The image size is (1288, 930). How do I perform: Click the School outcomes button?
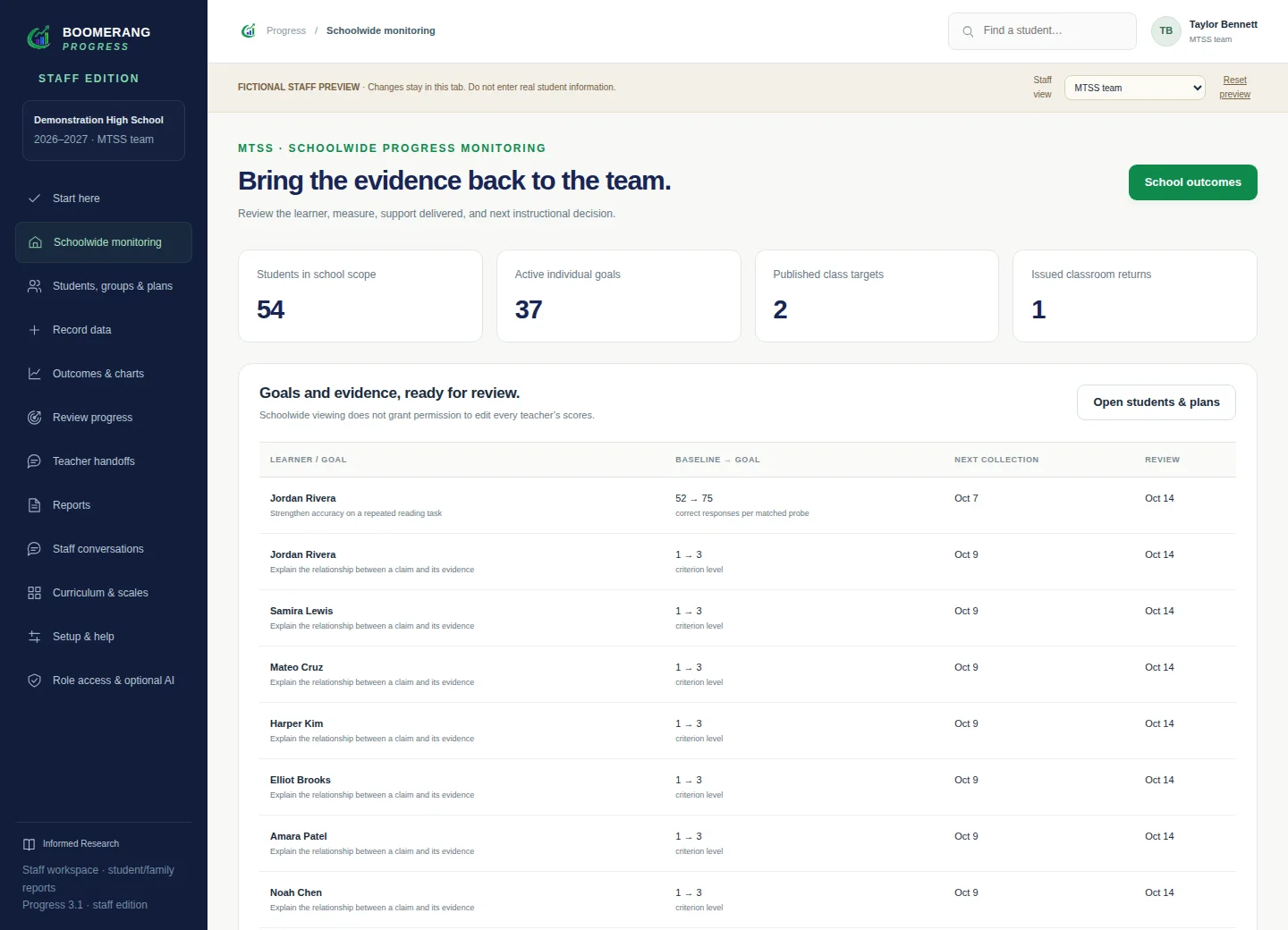(1192, 182)
